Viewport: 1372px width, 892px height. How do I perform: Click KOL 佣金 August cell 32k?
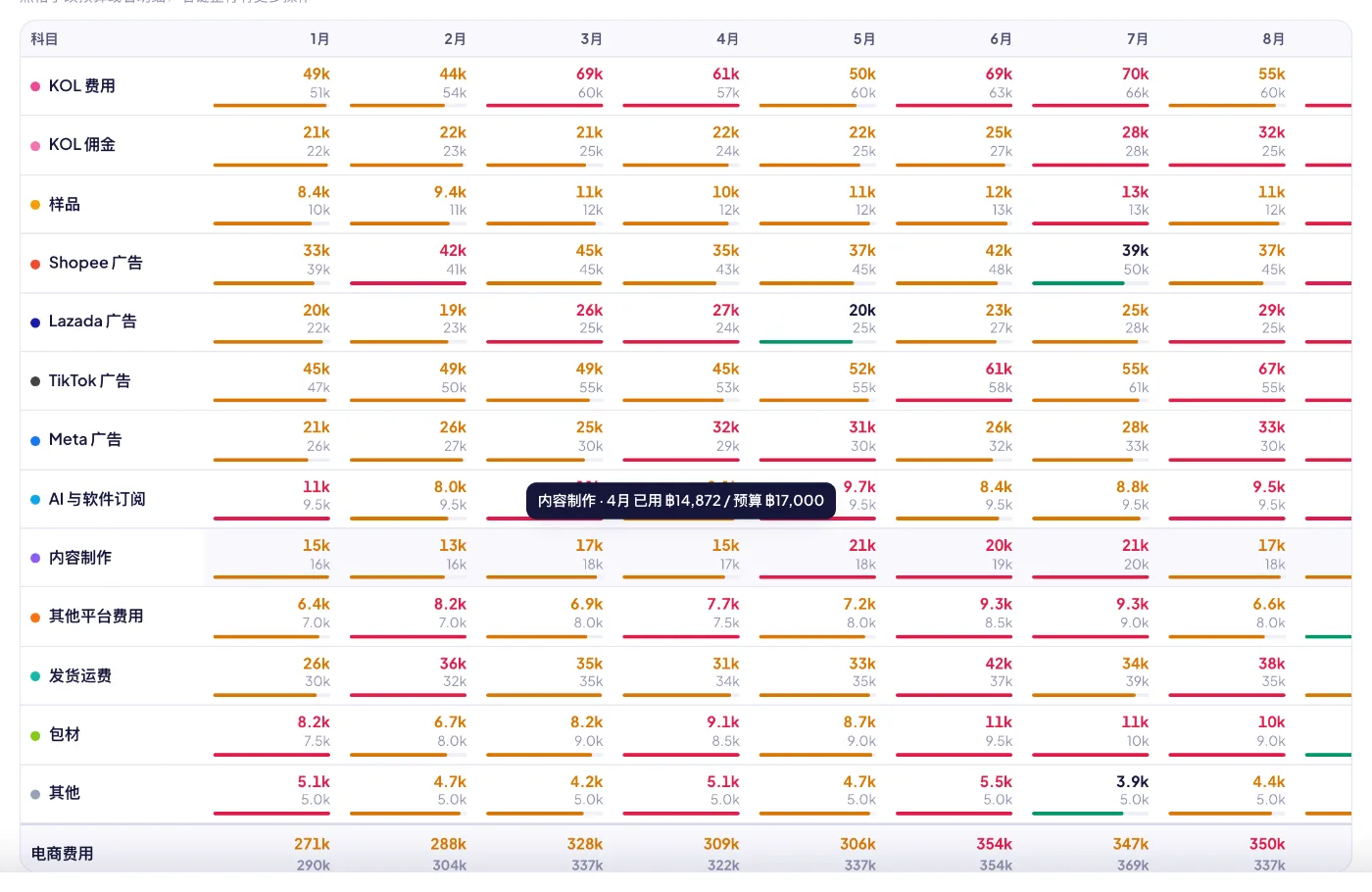[1271, 132]
